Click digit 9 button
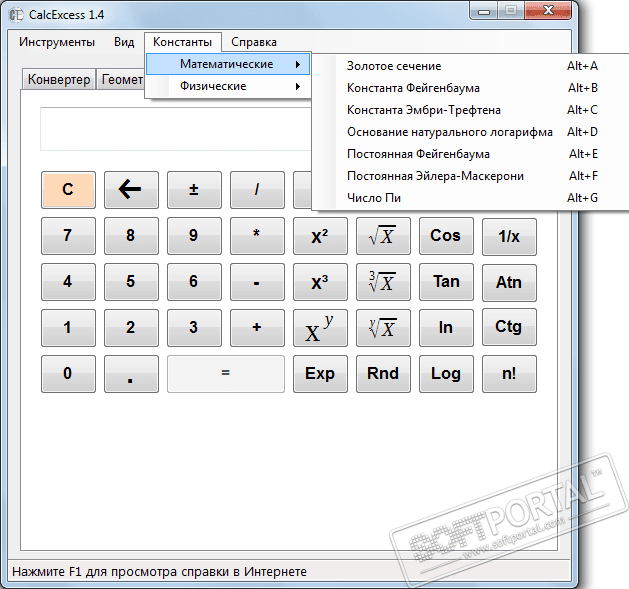Screen dimensions: 629x589 194,236
